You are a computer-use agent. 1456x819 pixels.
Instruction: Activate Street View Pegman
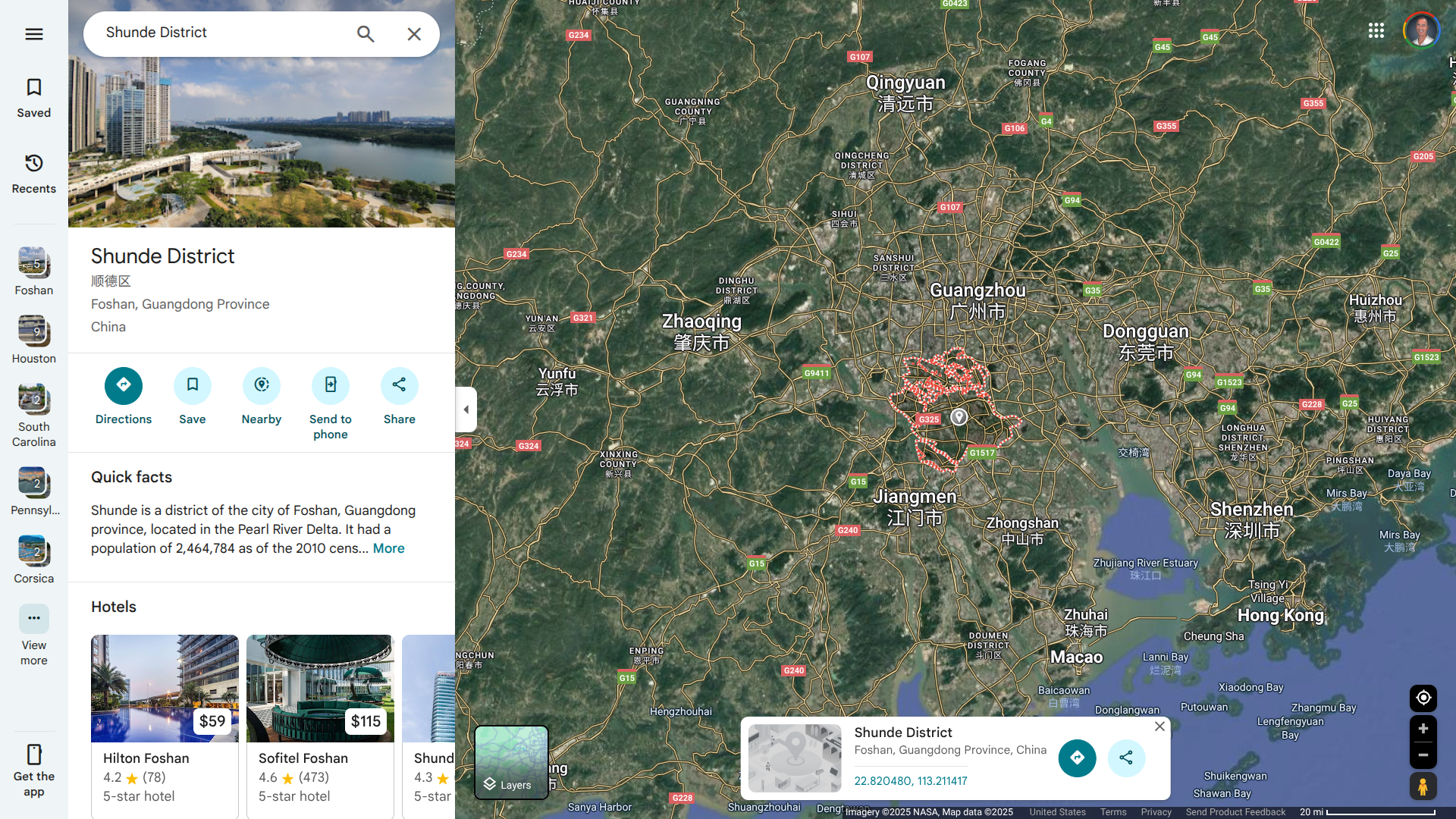1423,786
